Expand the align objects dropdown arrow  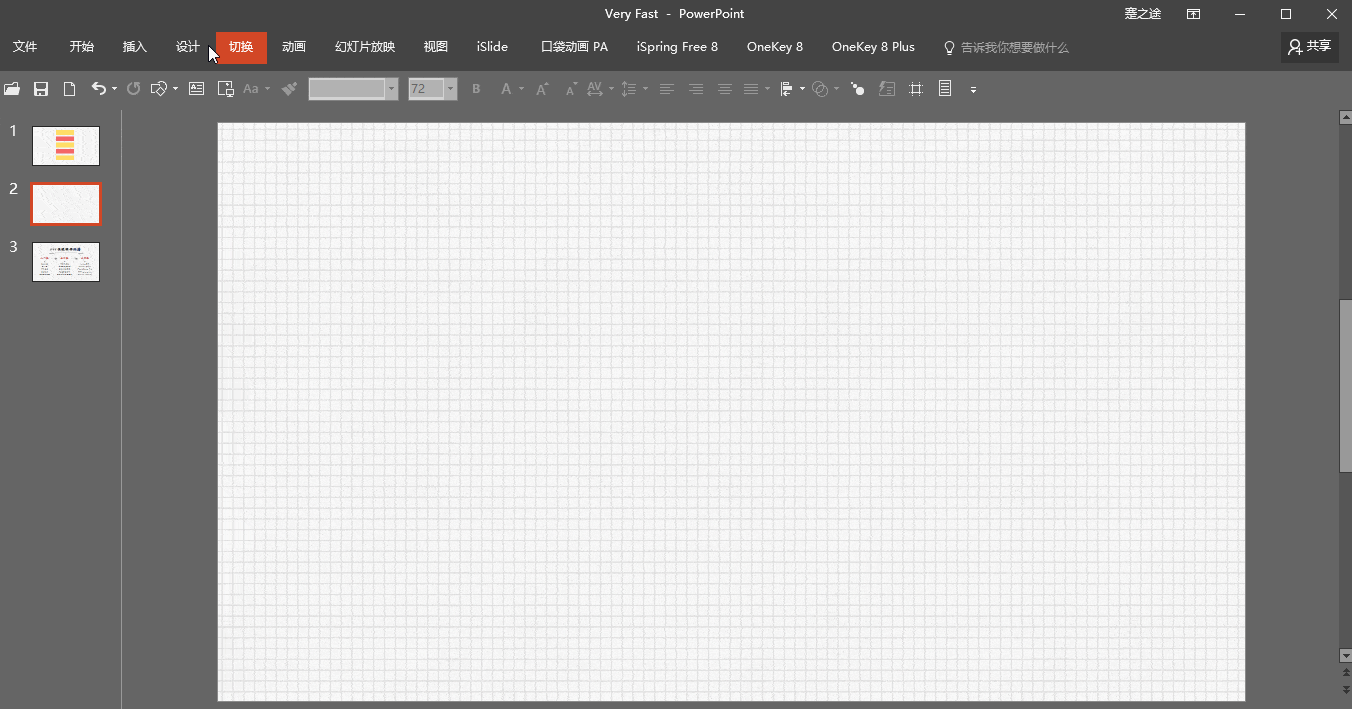tap(802, 89)
